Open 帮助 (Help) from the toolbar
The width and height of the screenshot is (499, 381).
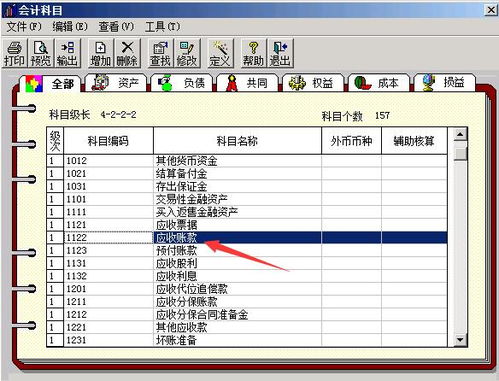pyautogui.click(x=253, y=54)
